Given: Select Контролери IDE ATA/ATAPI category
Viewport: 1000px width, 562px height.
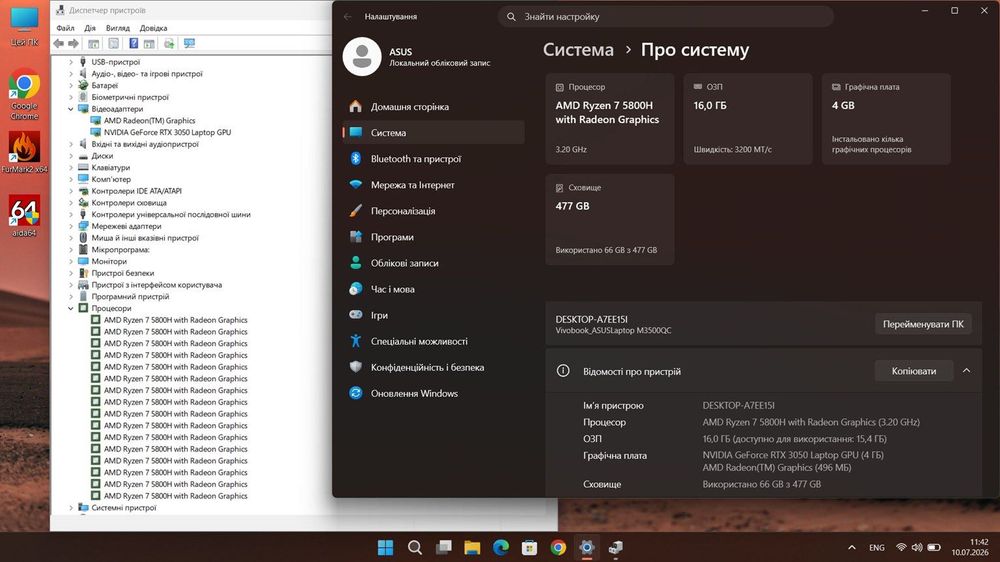Looking at the screenshot, I should (136, 191).
